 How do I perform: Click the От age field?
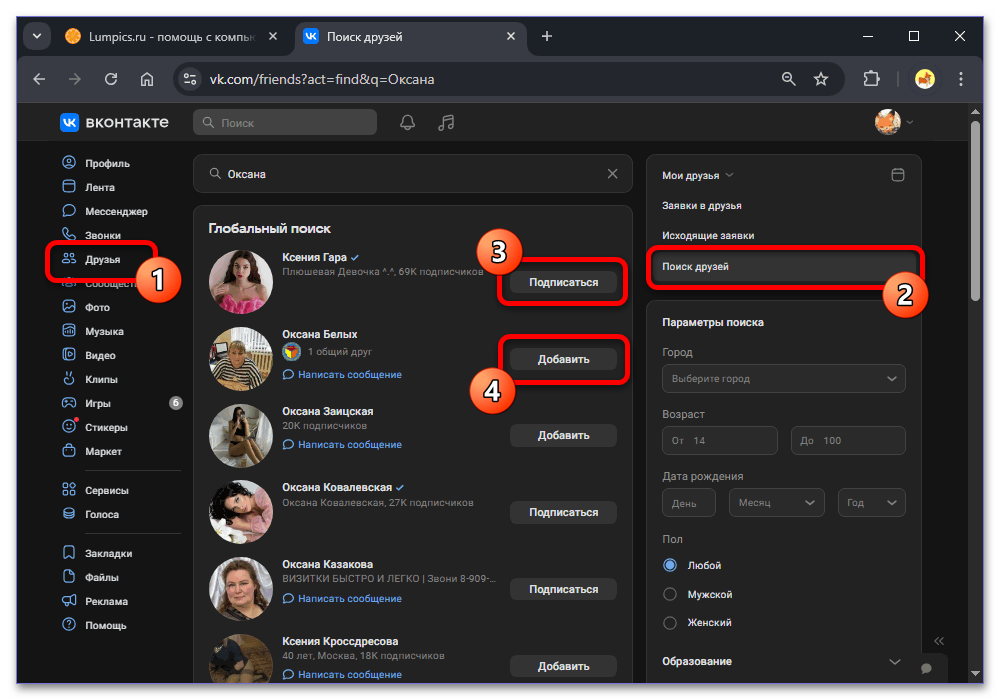point(719,441)
